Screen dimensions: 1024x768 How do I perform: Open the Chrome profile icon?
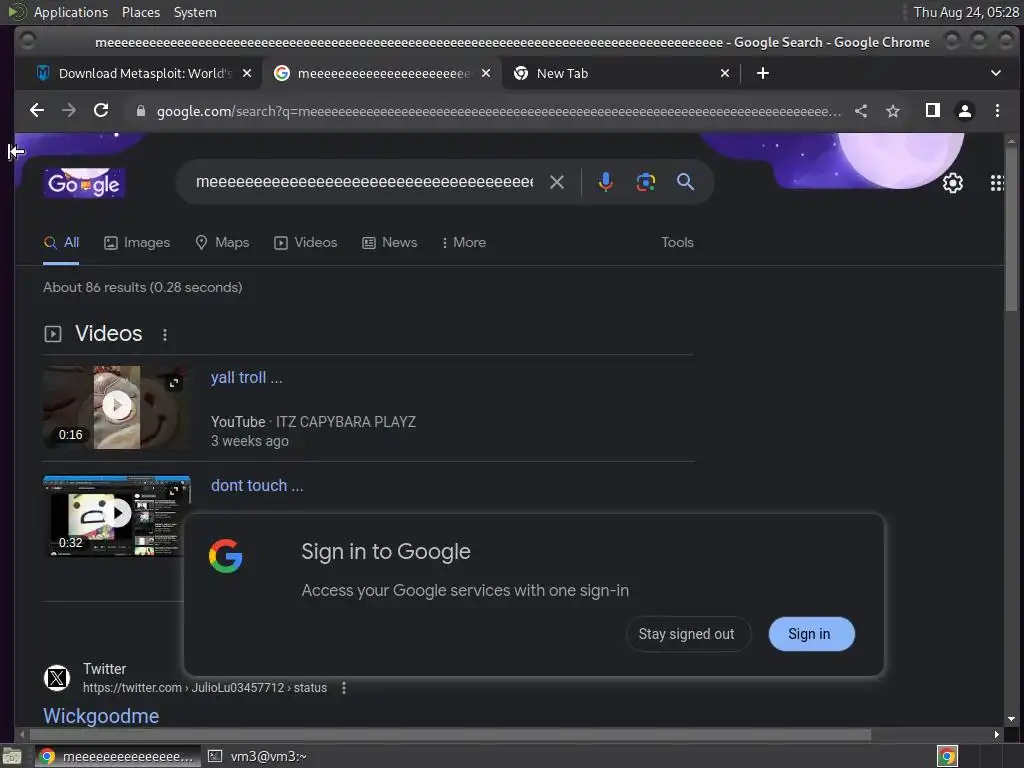(x=965, y=111)
